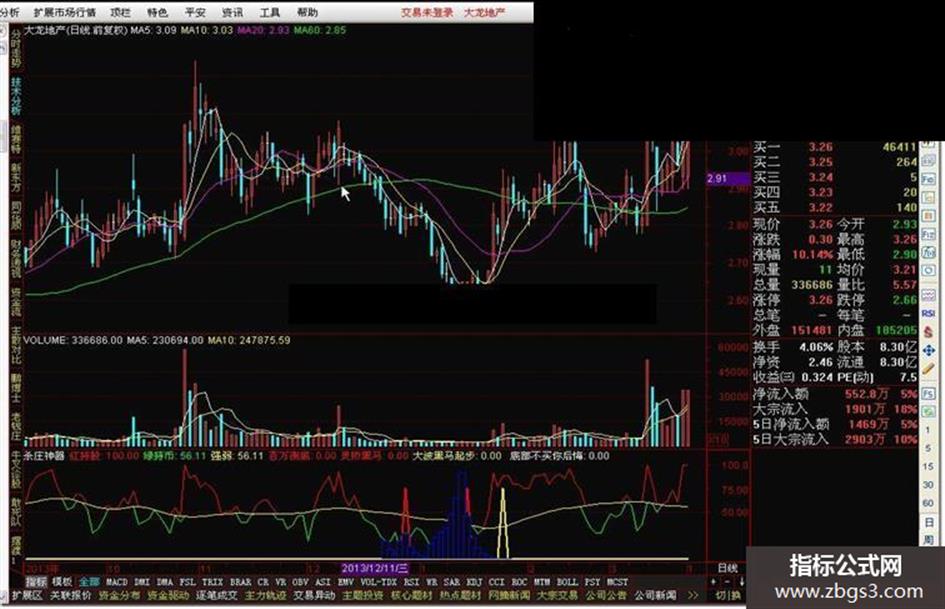Open 逐笔成交 tick trades
Viewport: 945px width, 609px height.
[216, 596]
